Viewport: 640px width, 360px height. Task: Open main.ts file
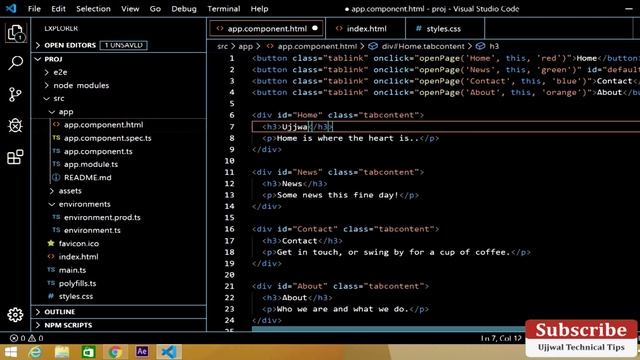click(72, 270)
